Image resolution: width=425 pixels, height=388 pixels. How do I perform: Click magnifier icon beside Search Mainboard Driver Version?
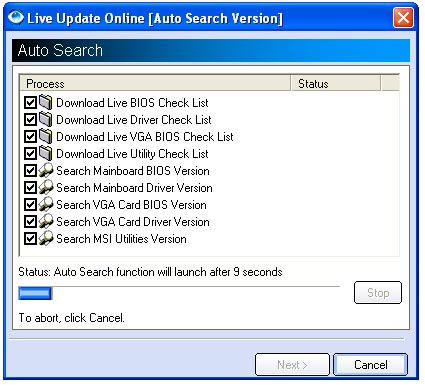[x=46, y=187]
